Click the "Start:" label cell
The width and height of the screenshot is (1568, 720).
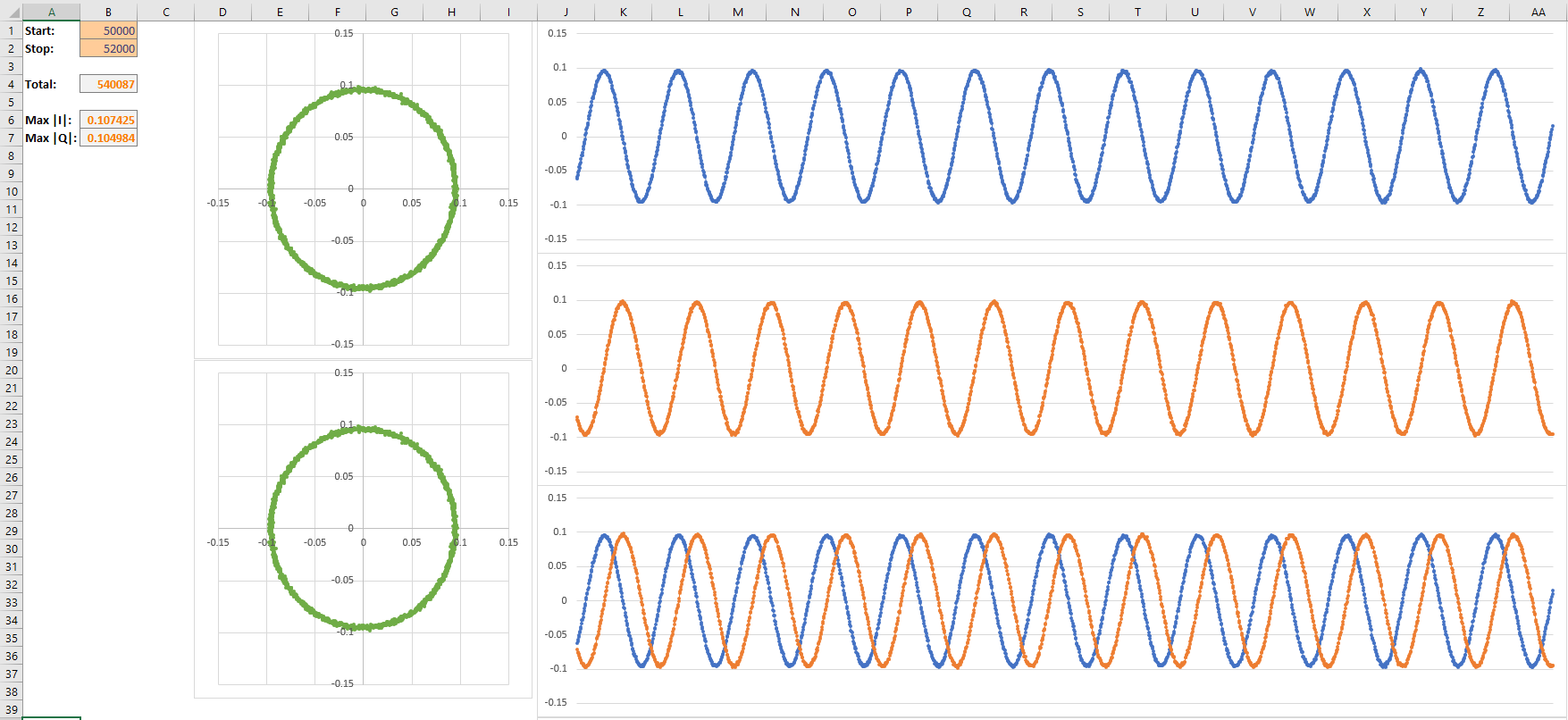51,30
